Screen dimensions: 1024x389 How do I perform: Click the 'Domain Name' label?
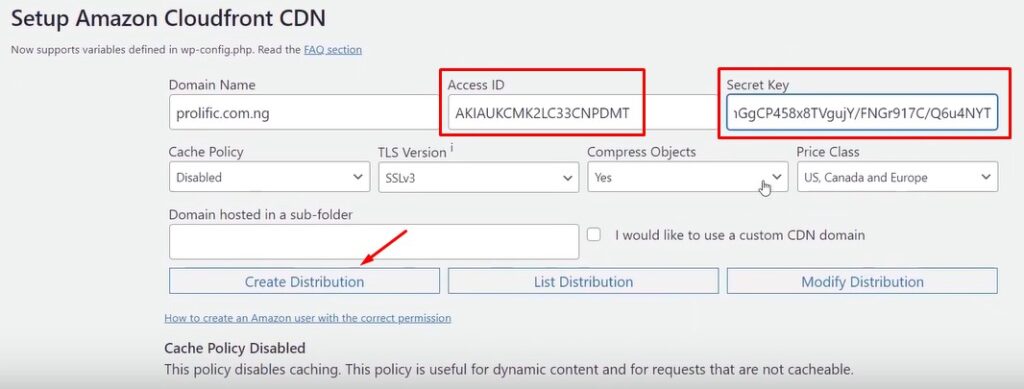coord(212,85)
